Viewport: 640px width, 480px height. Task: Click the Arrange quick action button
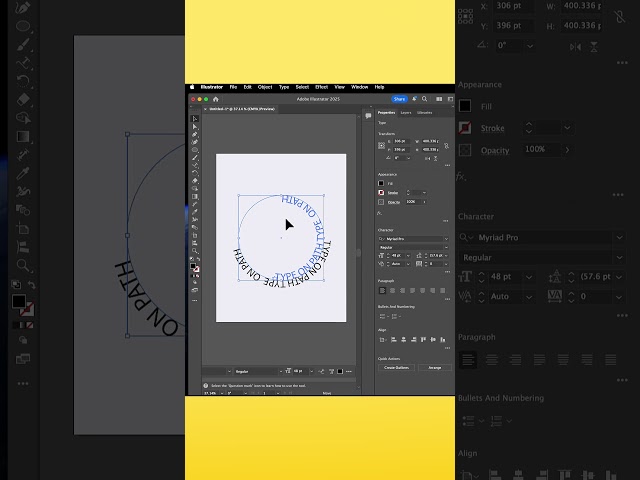435,368
